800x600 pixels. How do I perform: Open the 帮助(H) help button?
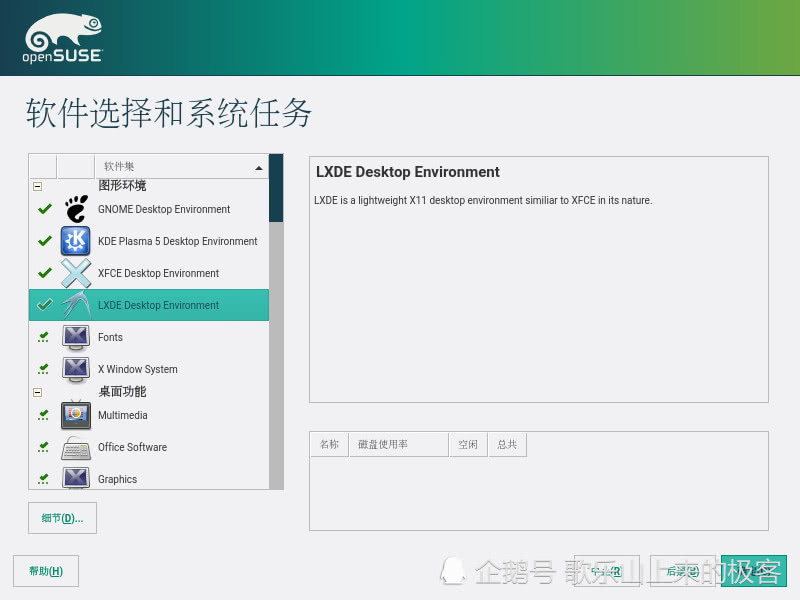(46, 571)
